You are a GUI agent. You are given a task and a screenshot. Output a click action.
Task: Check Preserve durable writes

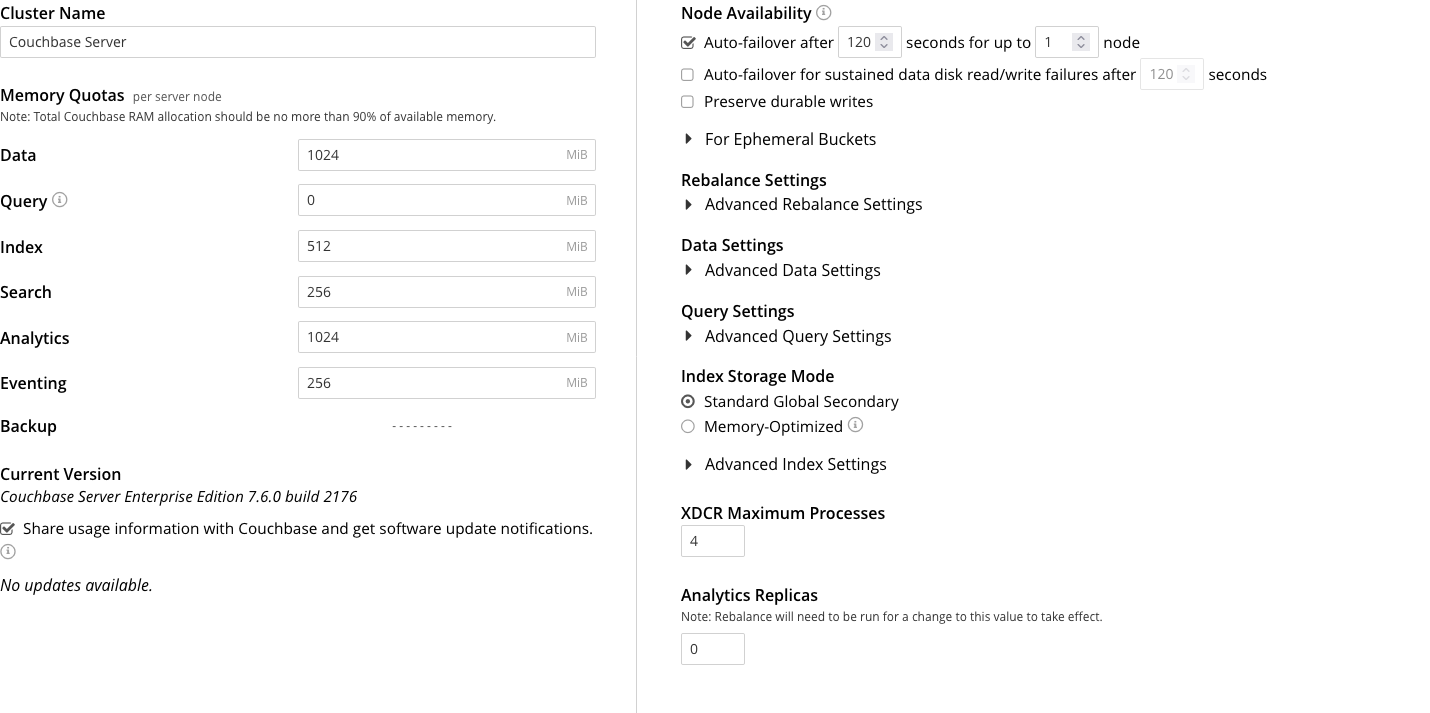687,102
